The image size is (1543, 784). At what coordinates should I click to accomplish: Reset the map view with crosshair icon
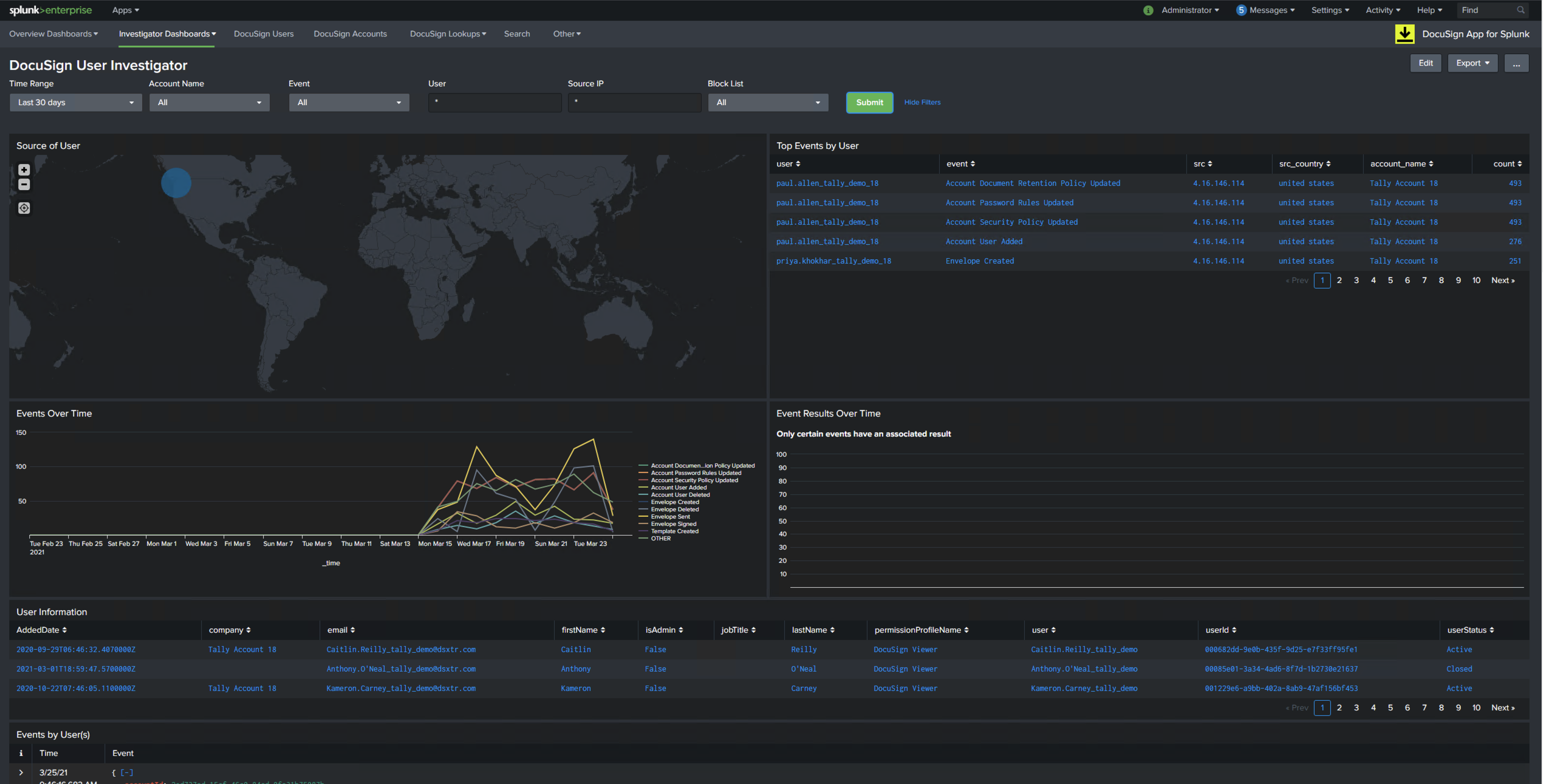click(x=24, y=208)
